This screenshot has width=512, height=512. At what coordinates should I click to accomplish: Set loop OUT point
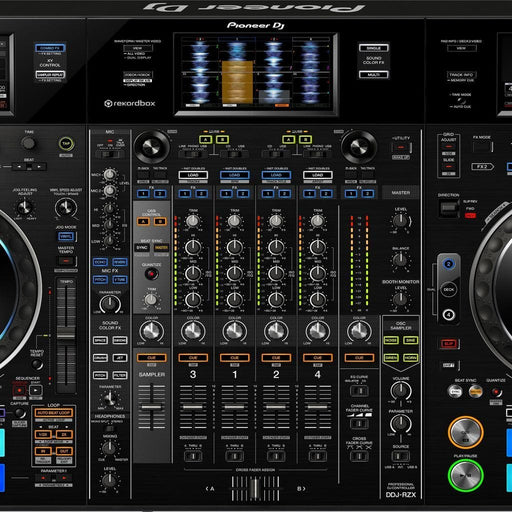click(64, 451)
